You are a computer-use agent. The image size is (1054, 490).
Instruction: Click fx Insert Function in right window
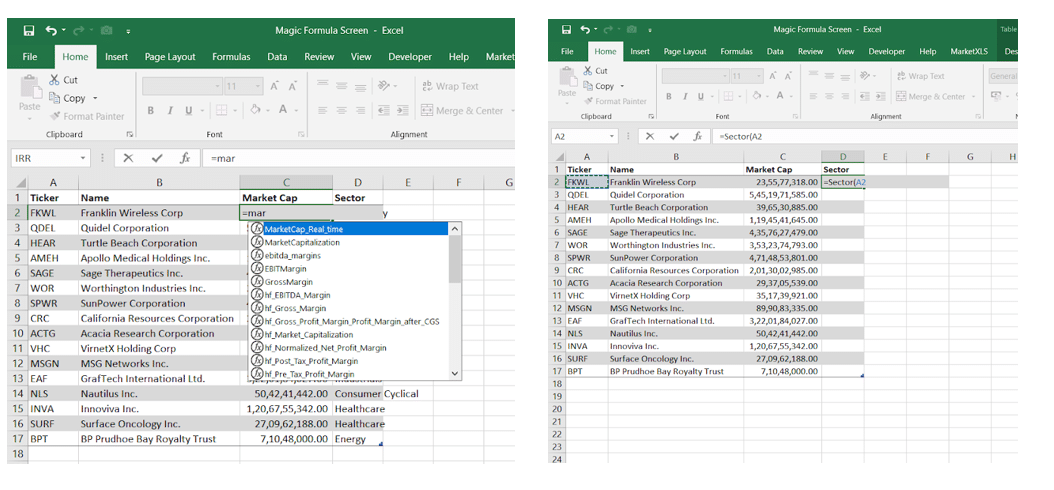(698, 136)
